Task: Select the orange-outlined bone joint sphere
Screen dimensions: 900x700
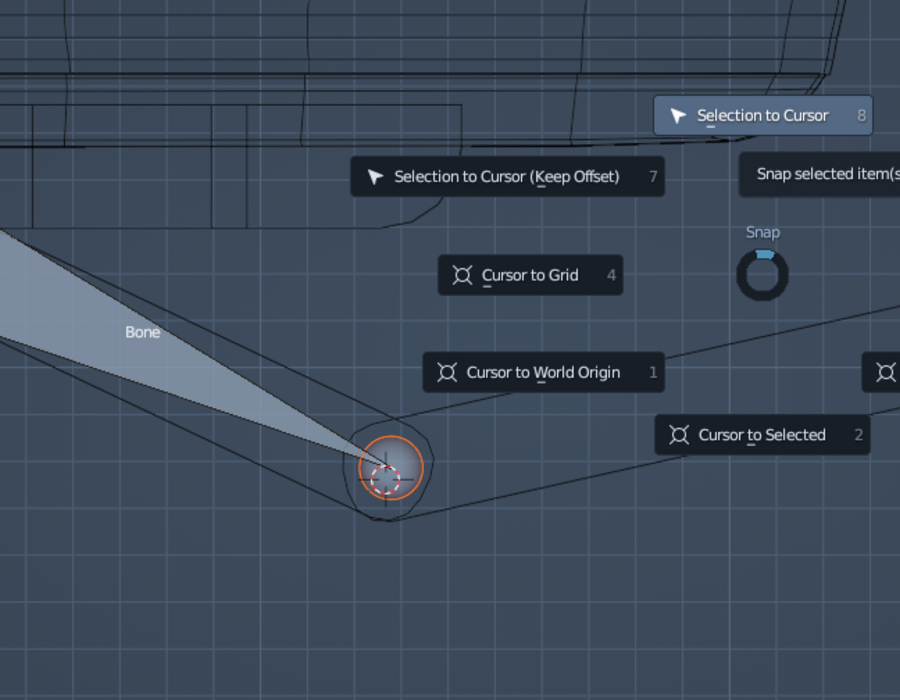Action: pyautogui.click(x=391, y=468)
